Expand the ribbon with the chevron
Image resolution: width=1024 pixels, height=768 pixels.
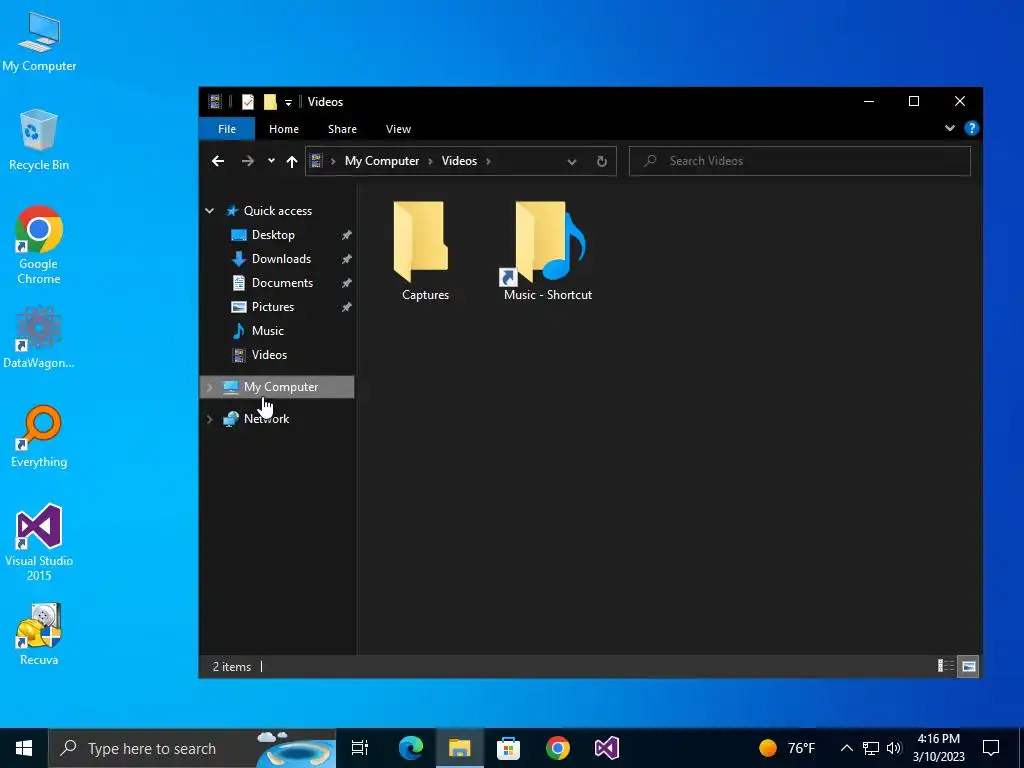click(x=950, y=128)
